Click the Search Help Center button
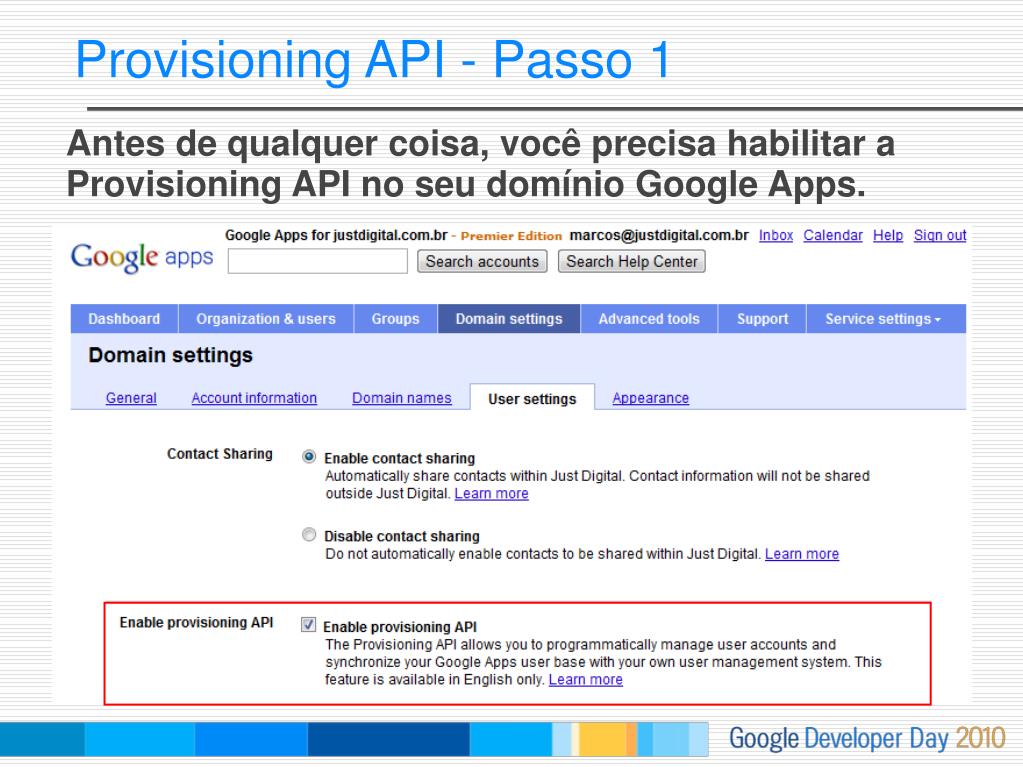The height and width of the screenshot is (767, 1023). coord(632,262)
